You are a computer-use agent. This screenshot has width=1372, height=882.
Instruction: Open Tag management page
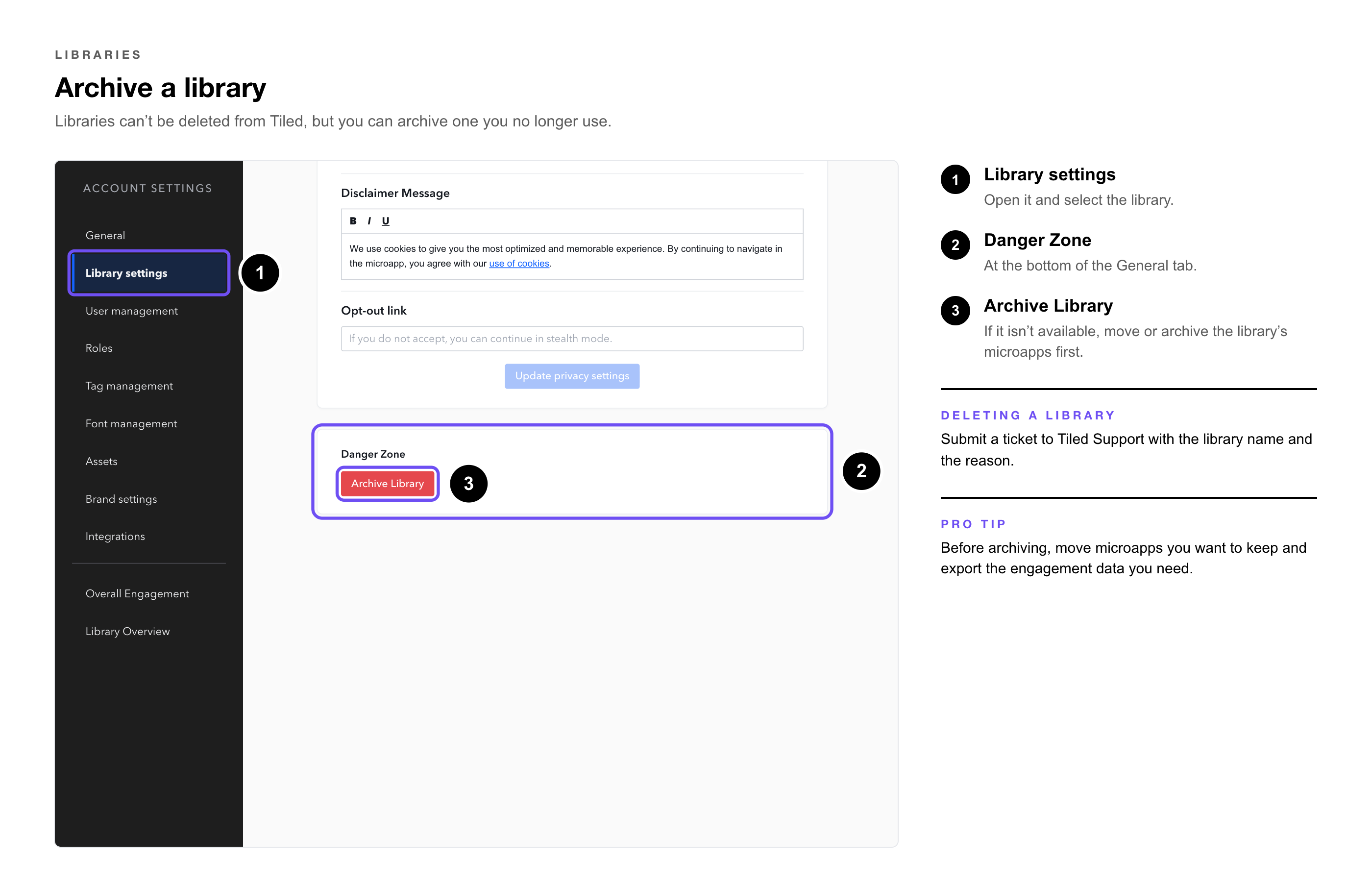129,386
